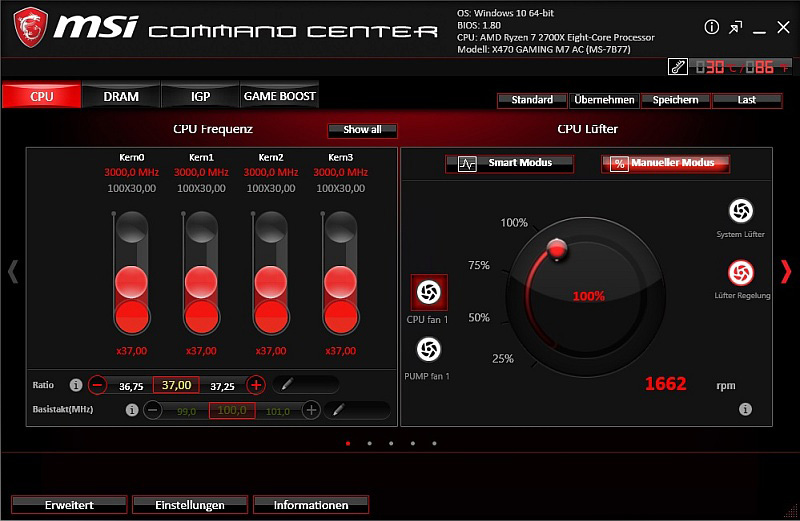800x521 pixels.
Task: Open the Lüfter Regelung icon
Action: coord(741,272)
